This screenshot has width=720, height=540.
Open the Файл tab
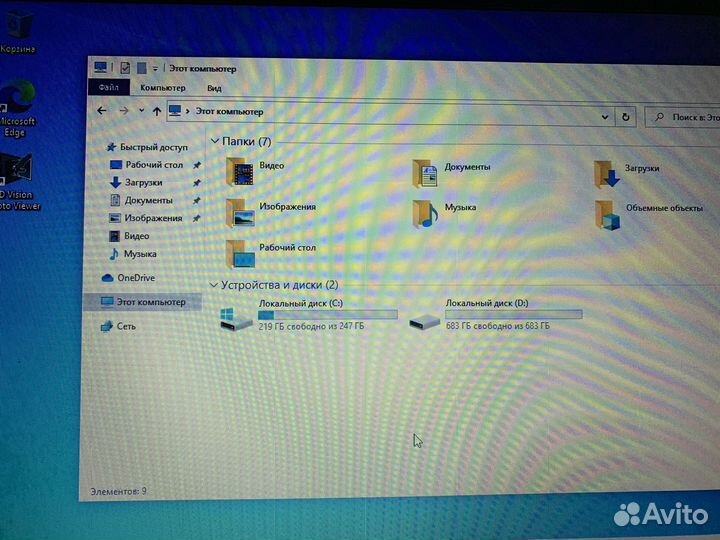pos(108,87)
